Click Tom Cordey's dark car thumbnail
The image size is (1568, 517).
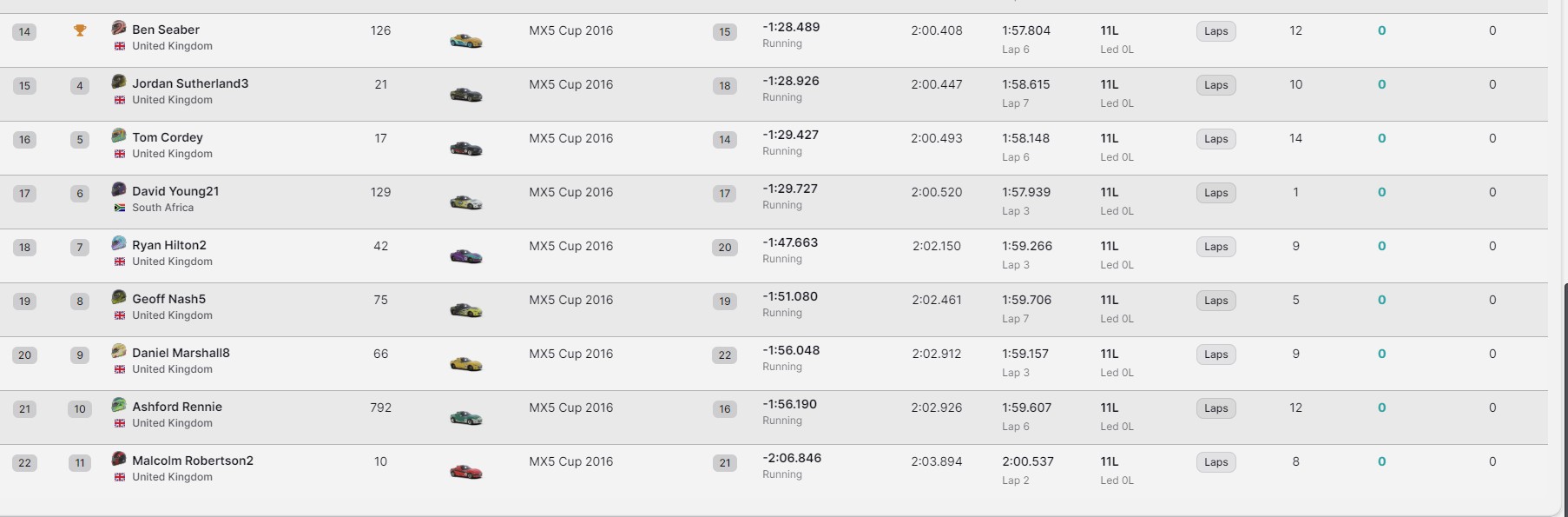(465, 149)
